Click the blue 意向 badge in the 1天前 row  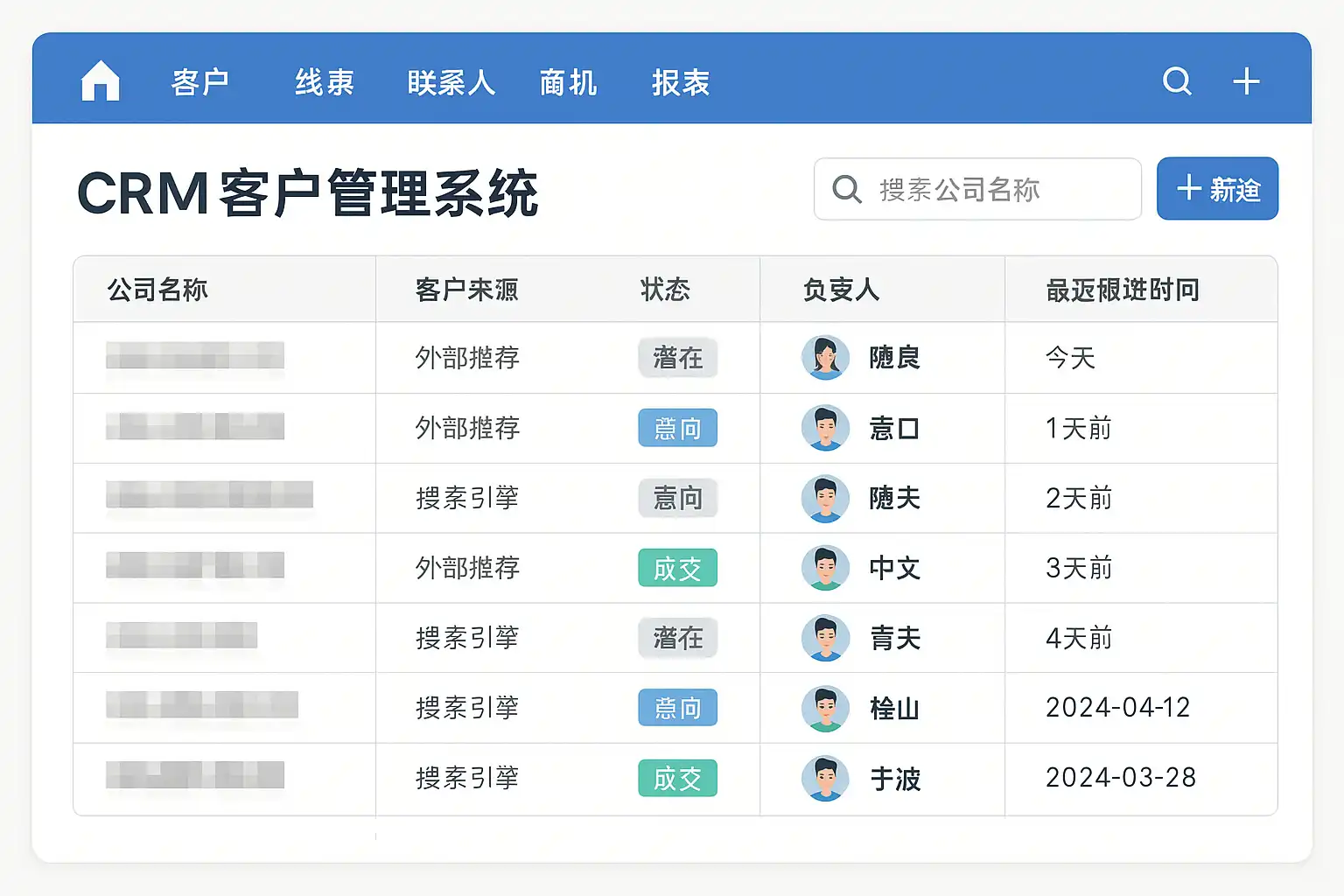677,428
